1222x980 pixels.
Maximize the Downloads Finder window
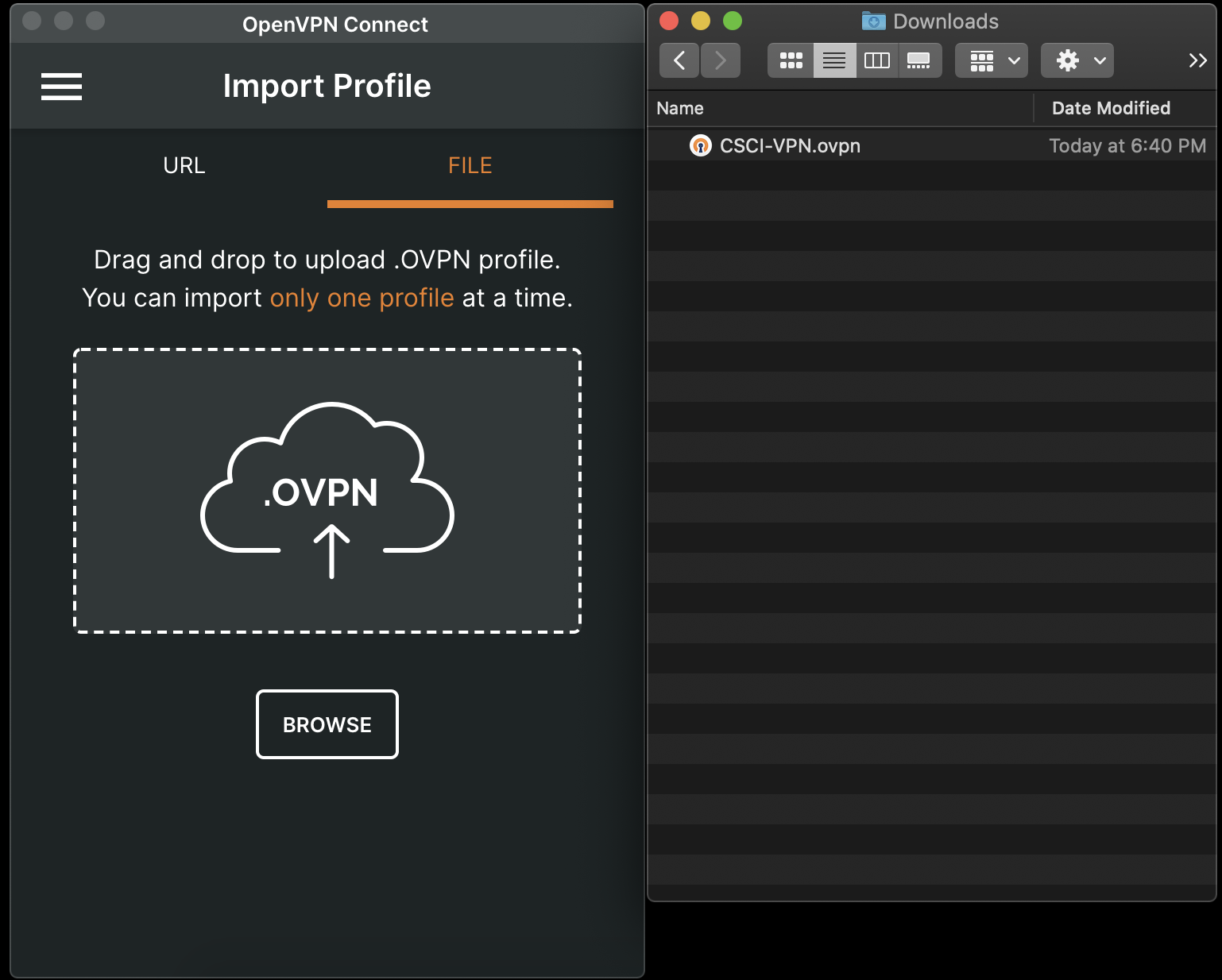(733, 21)
